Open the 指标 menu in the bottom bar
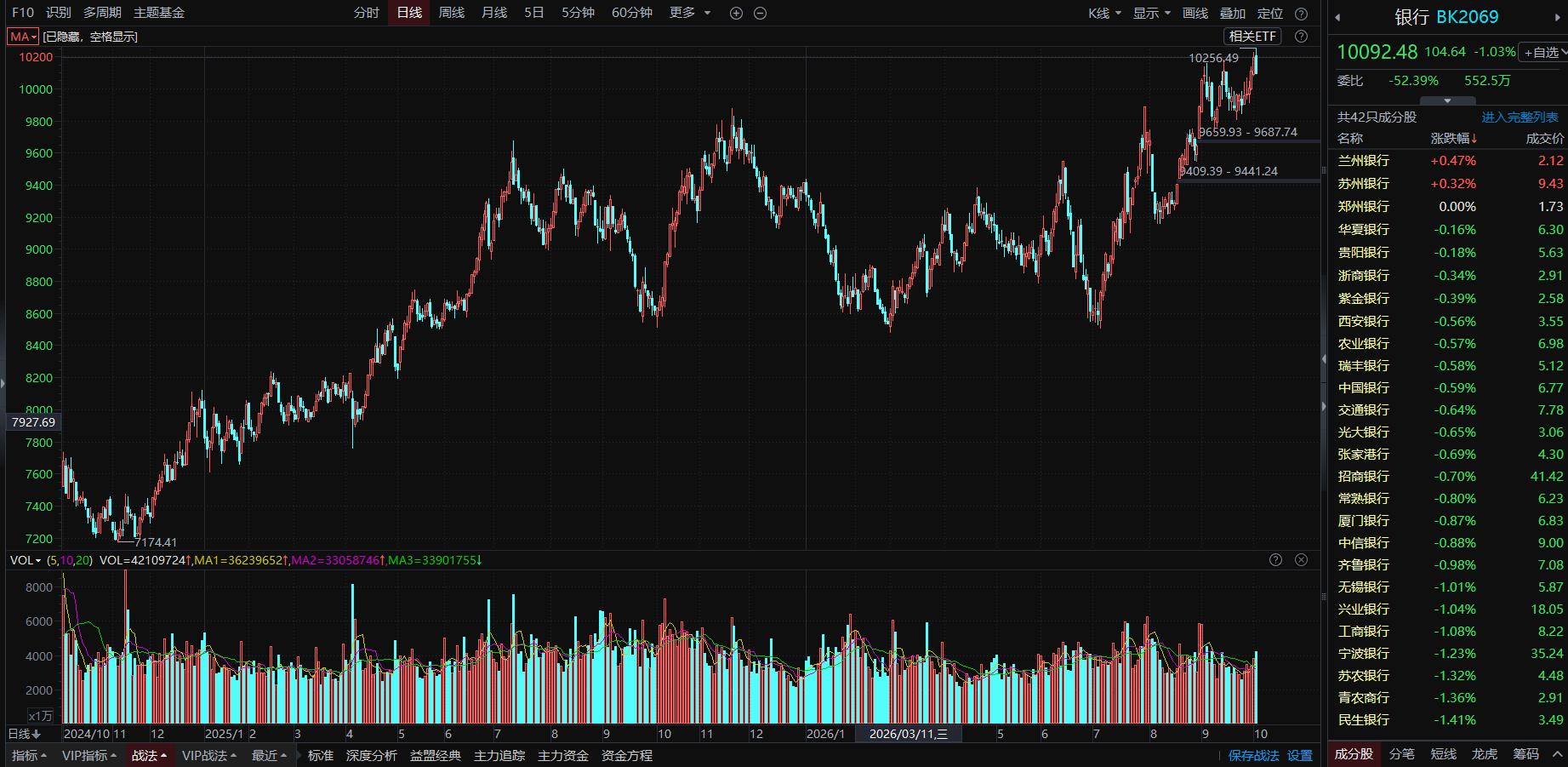This screenshot has height=767, width=1568. (30, 755)
